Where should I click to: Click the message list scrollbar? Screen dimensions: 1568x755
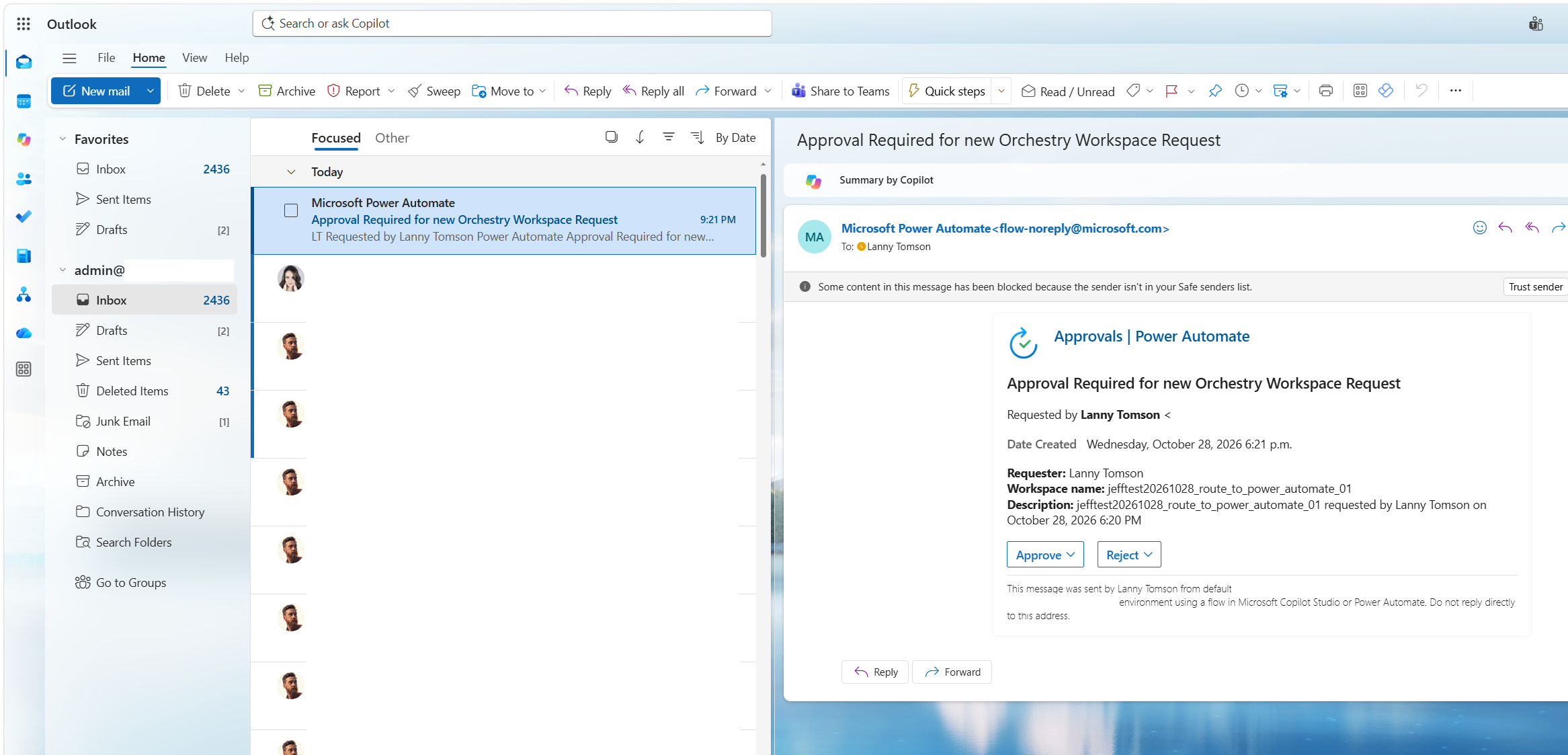pos(763,215)
